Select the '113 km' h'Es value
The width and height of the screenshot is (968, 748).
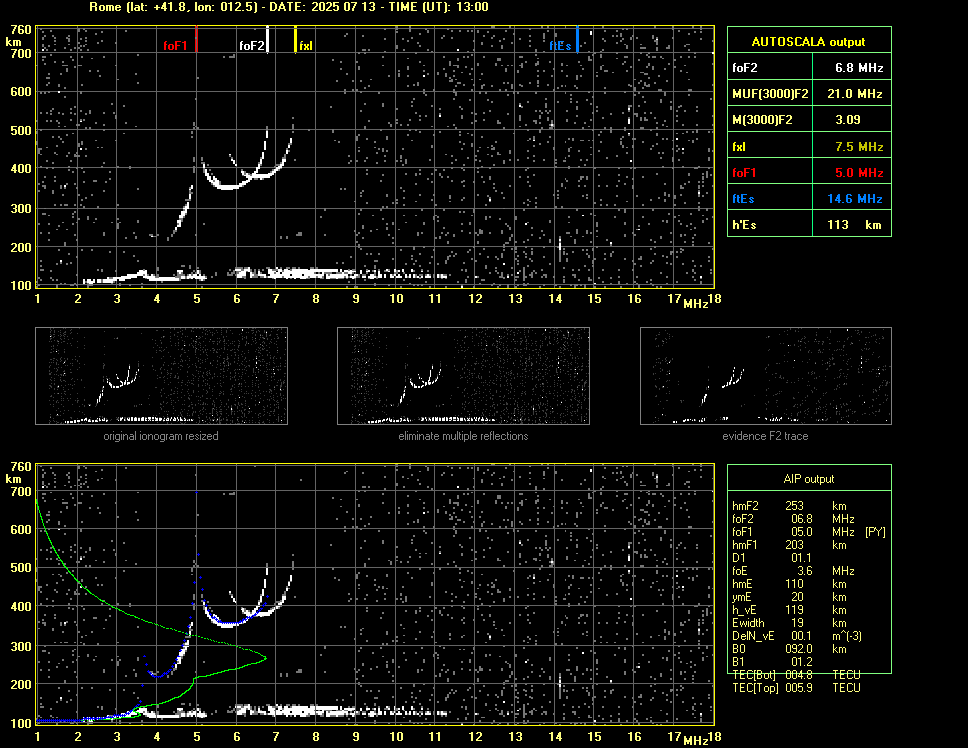[x=854, y=225]
